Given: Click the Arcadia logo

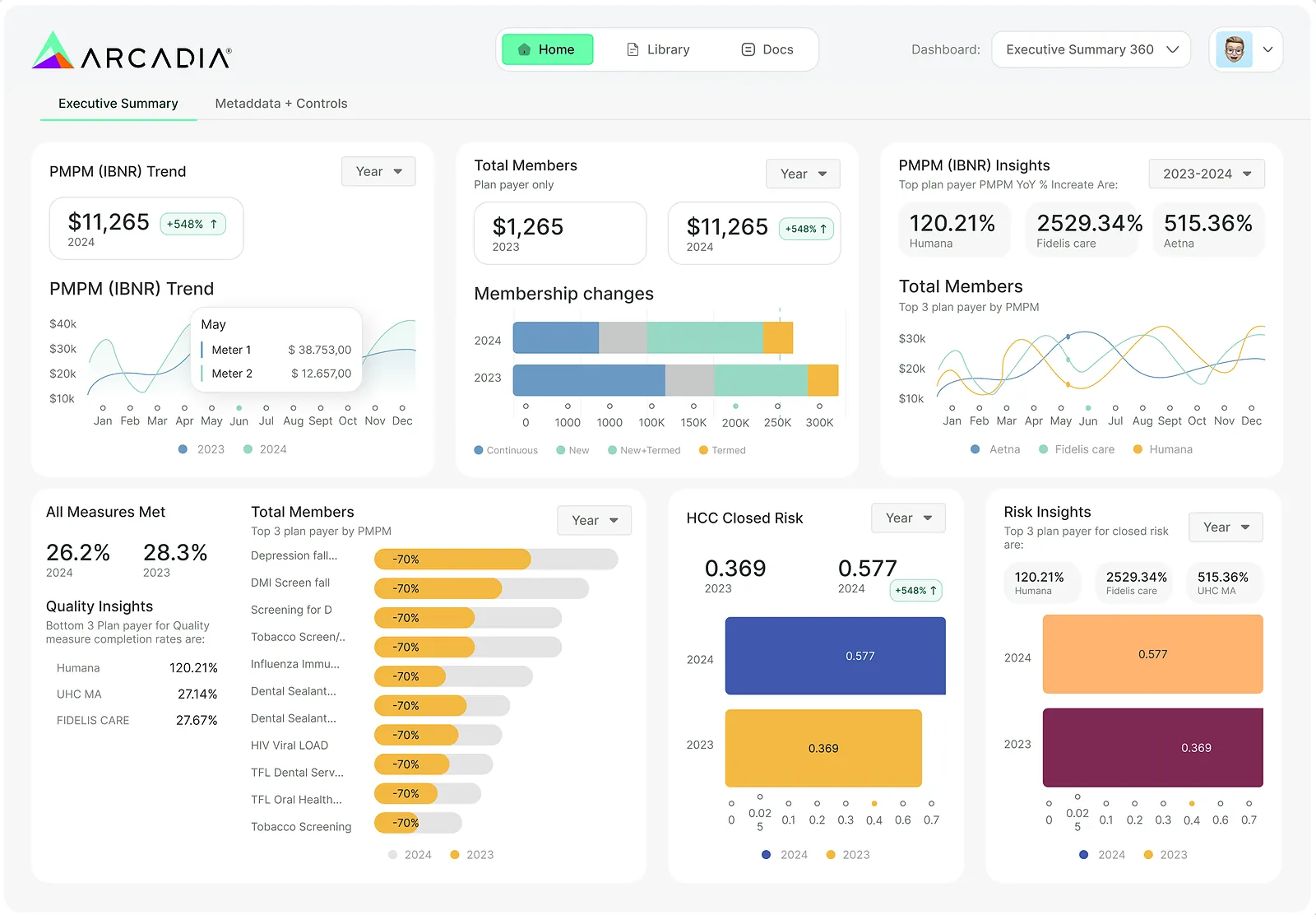Looking at the screenshot, I should coord(132,51).
